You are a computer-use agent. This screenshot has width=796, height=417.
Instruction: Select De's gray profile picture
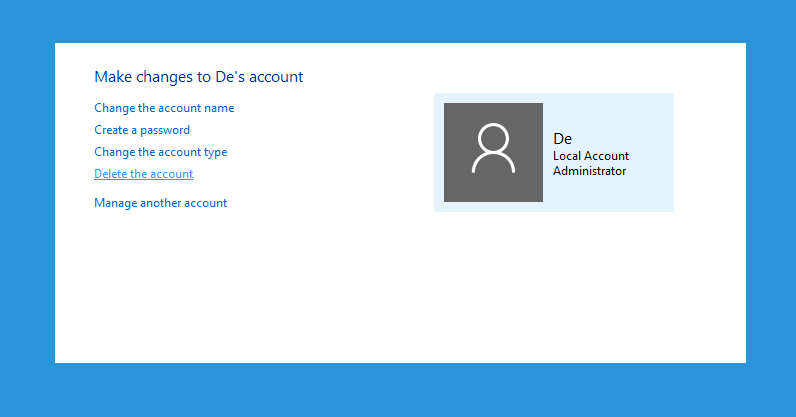pyautogui.click(x=493, y=152)
